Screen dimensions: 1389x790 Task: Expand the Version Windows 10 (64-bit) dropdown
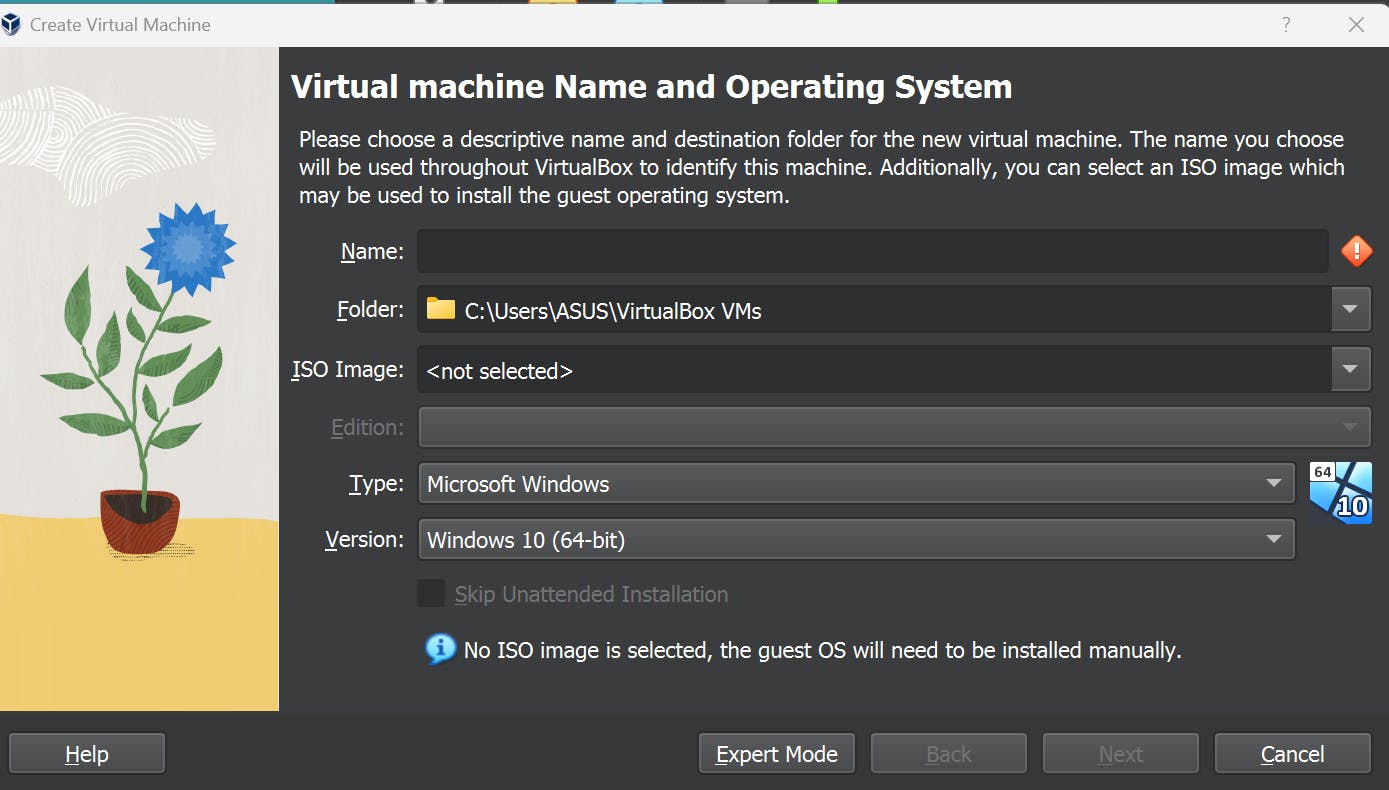(x=856, y=540)
